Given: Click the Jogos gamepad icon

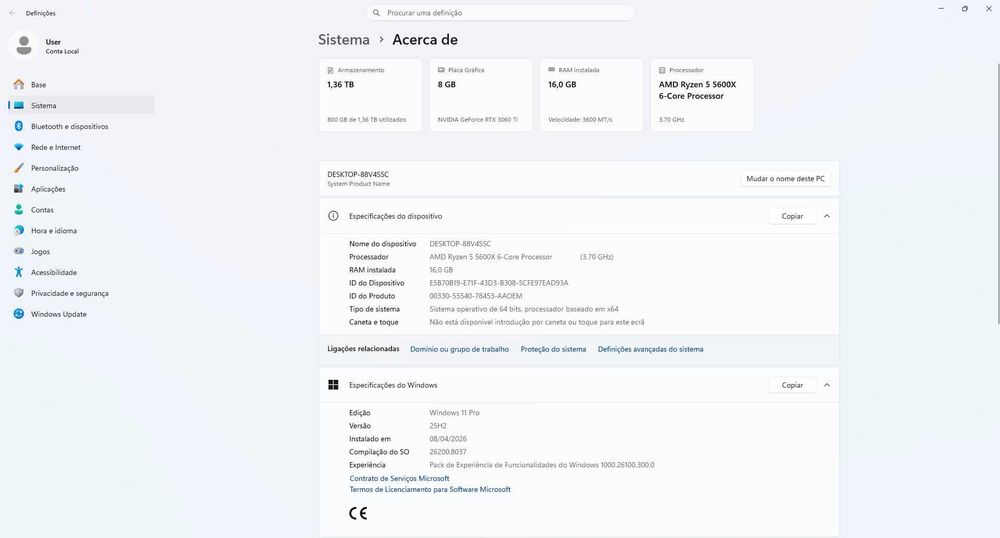Looking at the screenshot, I should (18, 251).
